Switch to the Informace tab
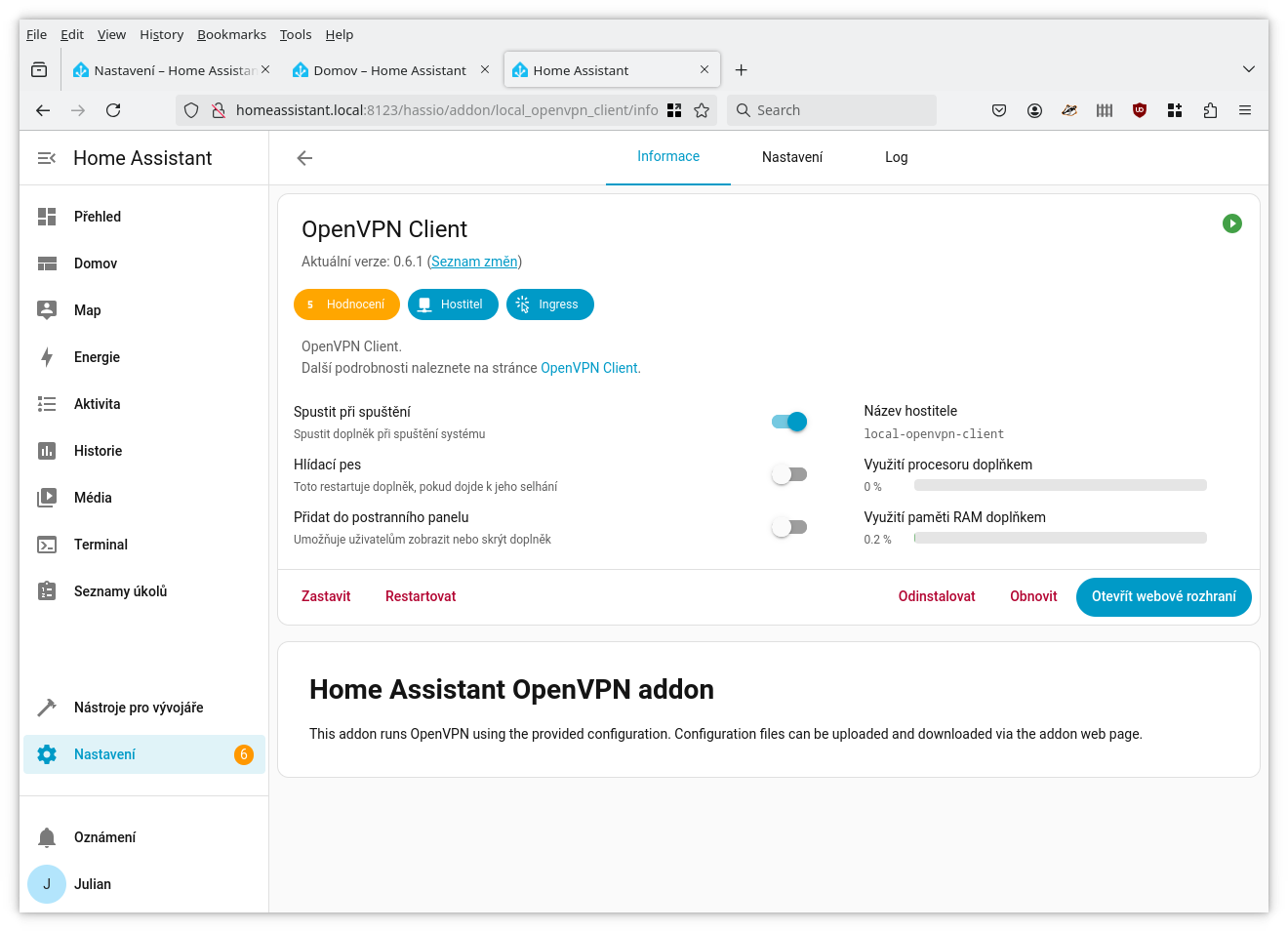The height and width of the screenshot is (932, 1288). pyautogui.click(x=668, y=157)
